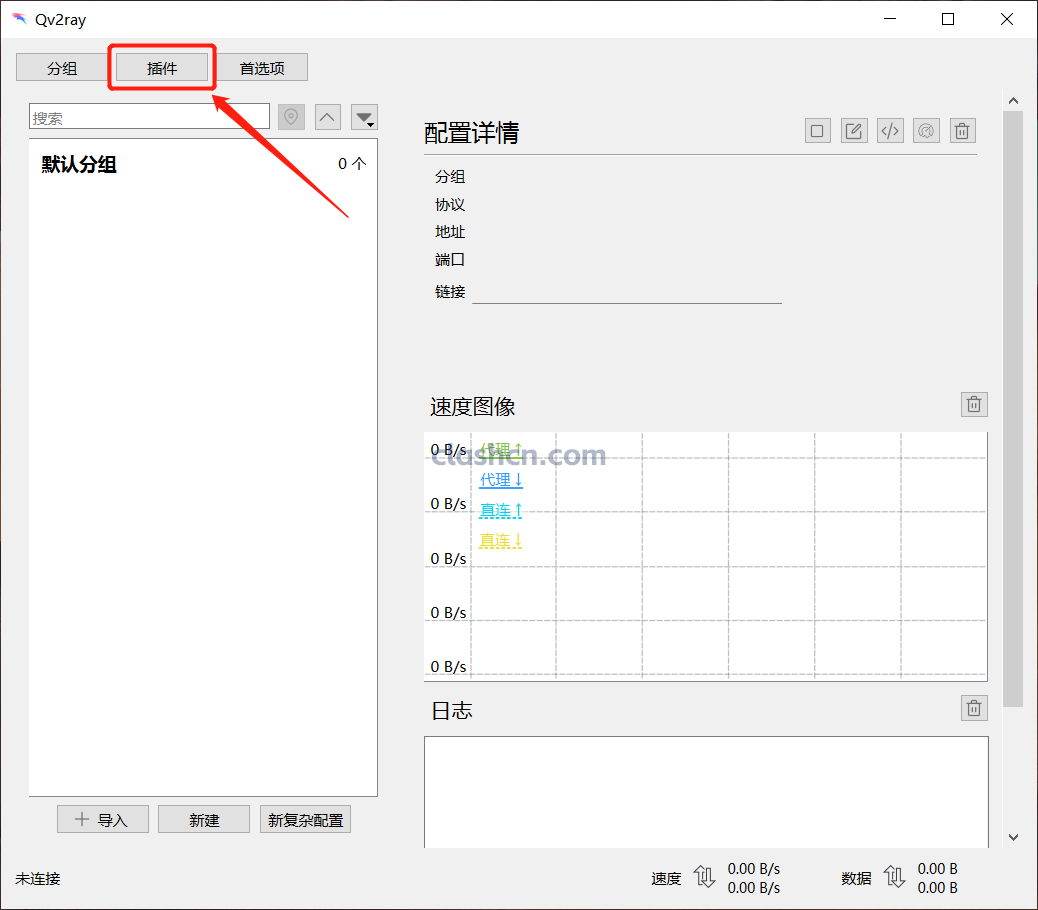Screen dimensions: 1038x910
Task: Click the 代理↓ proxy download legend
Action: (x=501, y=480)
